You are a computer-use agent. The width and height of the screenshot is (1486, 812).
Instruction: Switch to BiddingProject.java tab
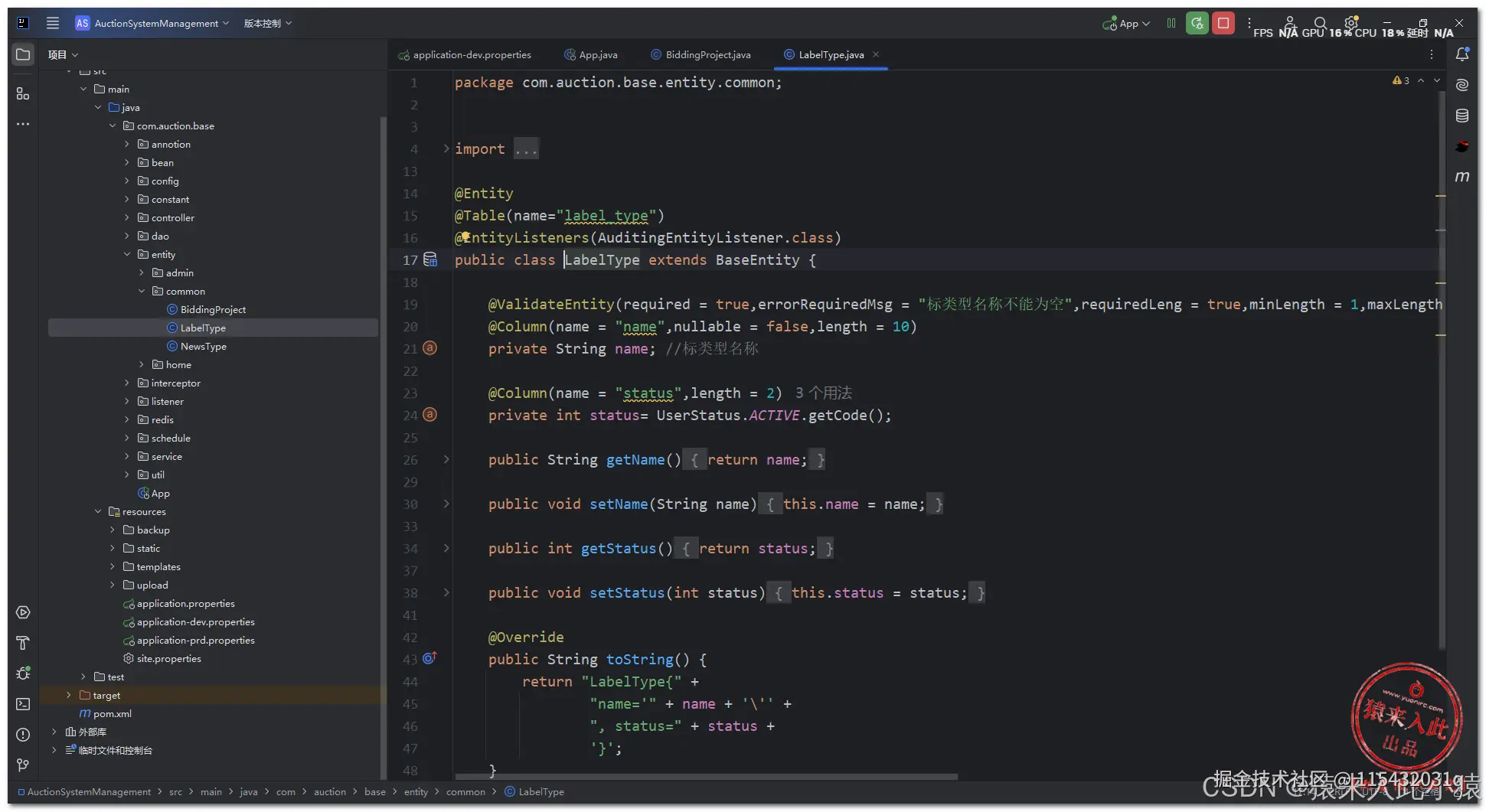pos(701,54)
